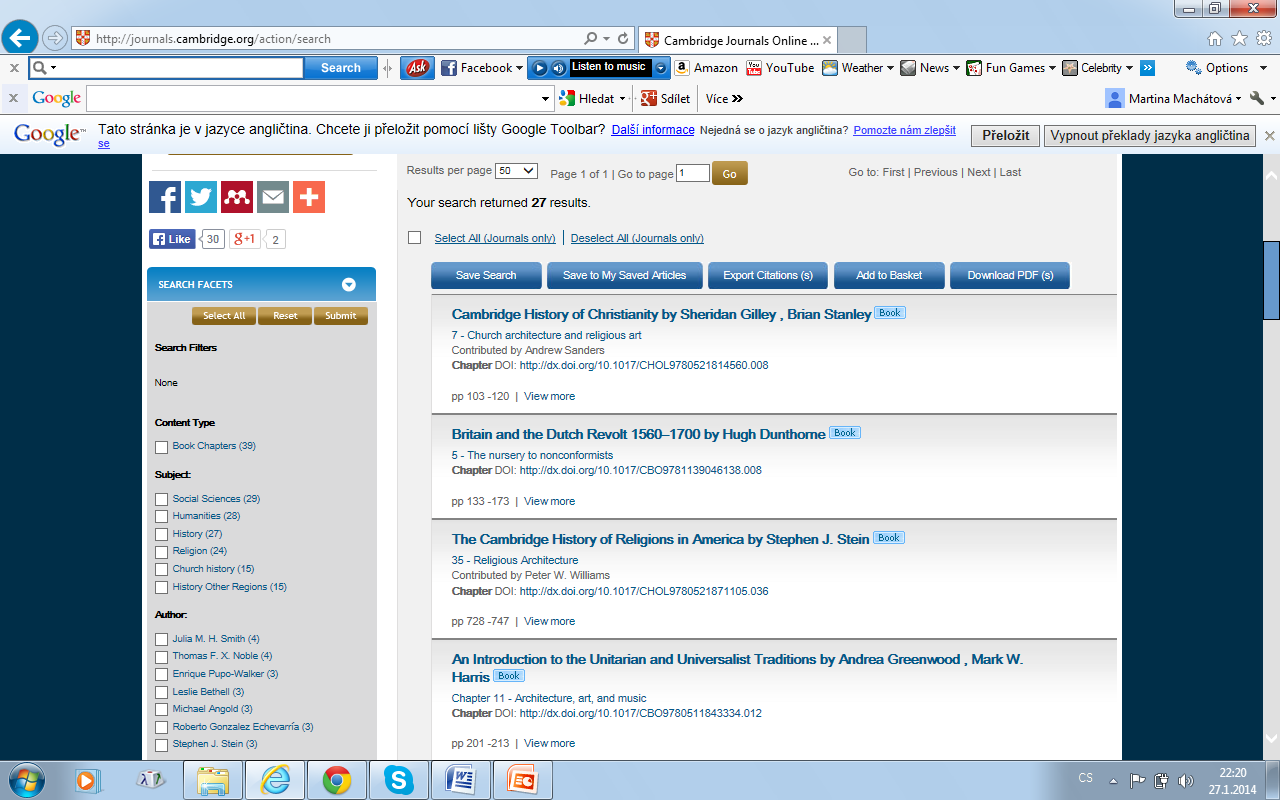The height and width of the screenshot is (800, 1280).
Task: Click View more under Britain and Dutch Revolt
Action: click(549, 501)
